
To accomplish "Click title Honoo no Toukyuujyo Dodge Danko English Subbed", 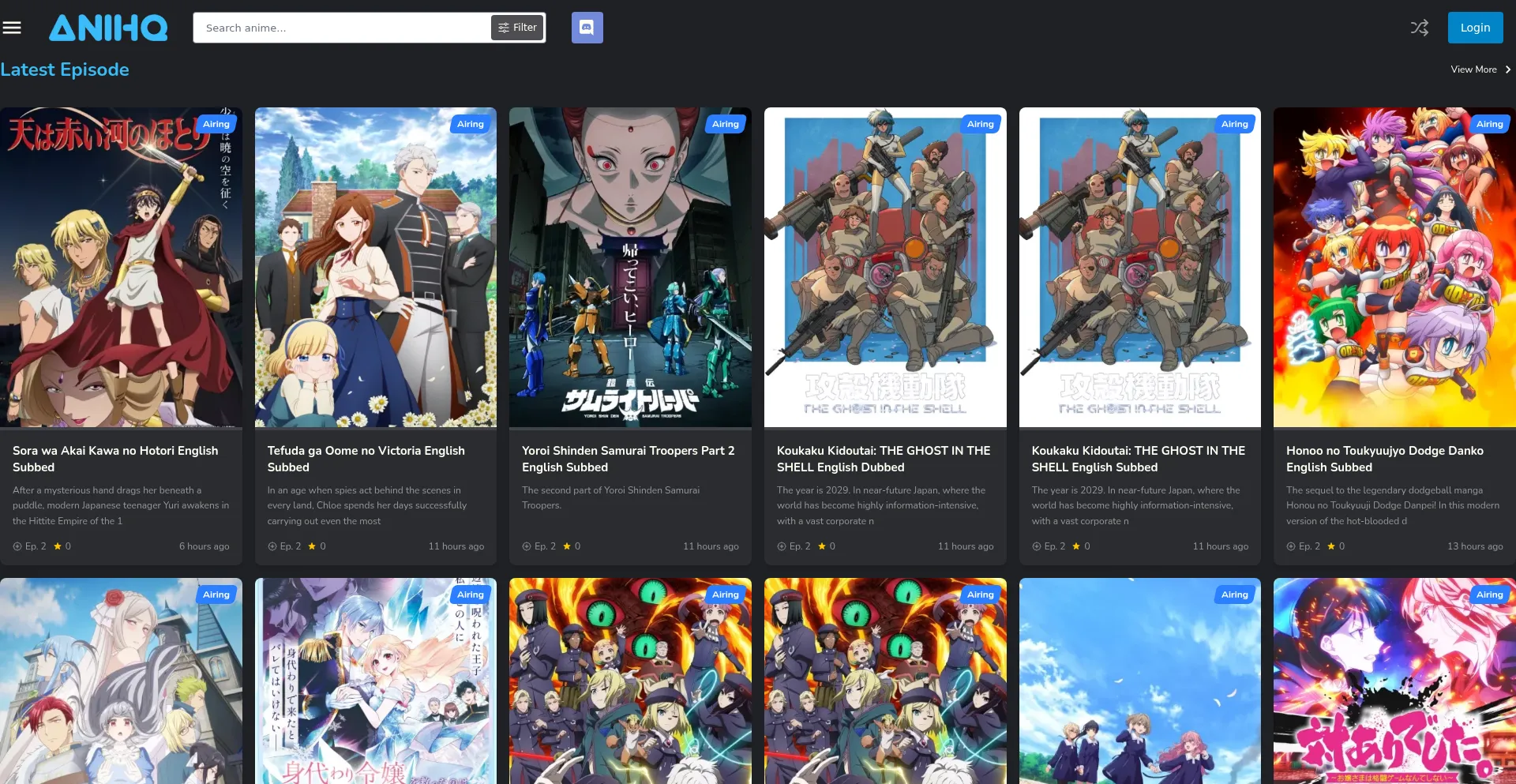I will pos(1385,459).
